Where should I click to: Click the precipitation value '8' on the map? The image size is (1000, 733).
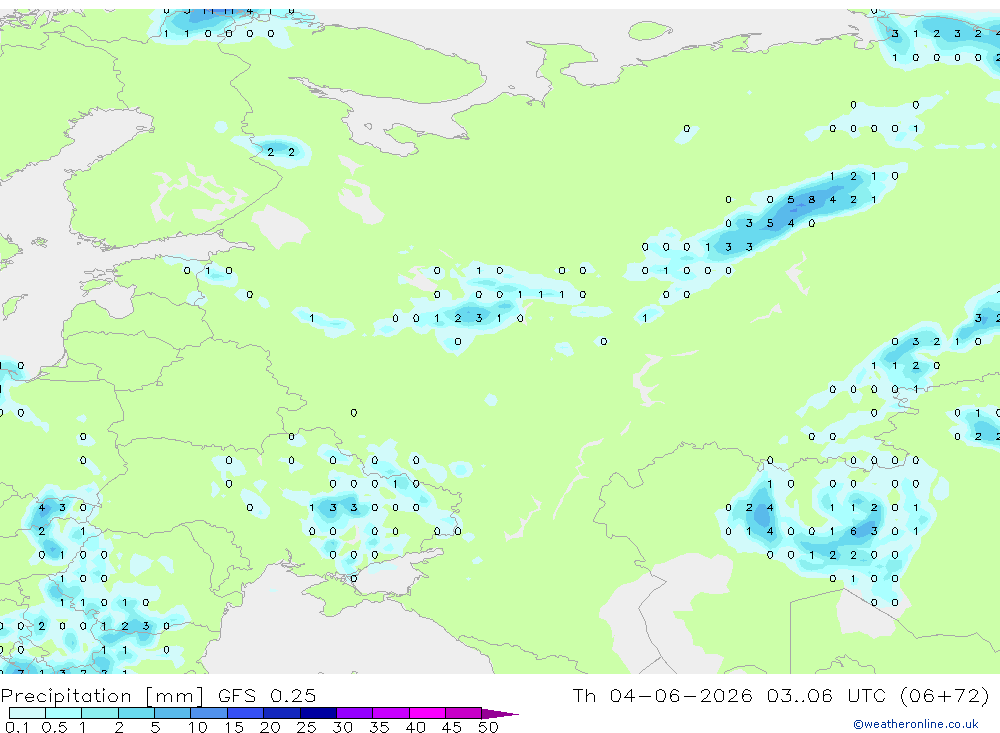(x=811, y=200)
